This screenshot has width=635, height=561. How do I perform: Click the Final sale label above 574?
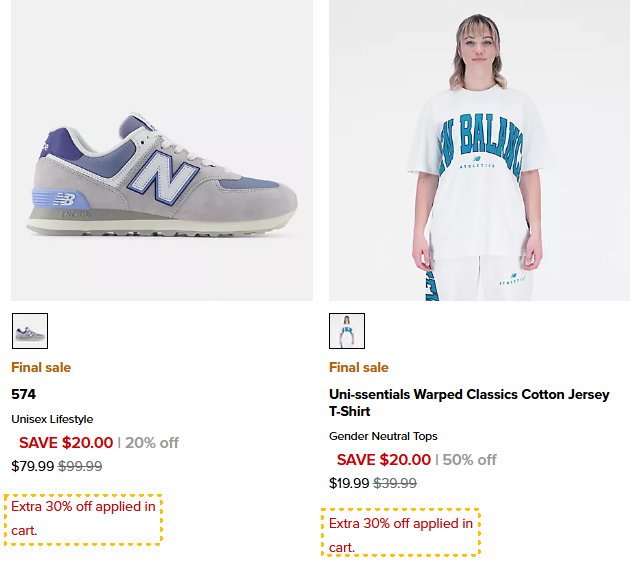[x=41, y=367]
